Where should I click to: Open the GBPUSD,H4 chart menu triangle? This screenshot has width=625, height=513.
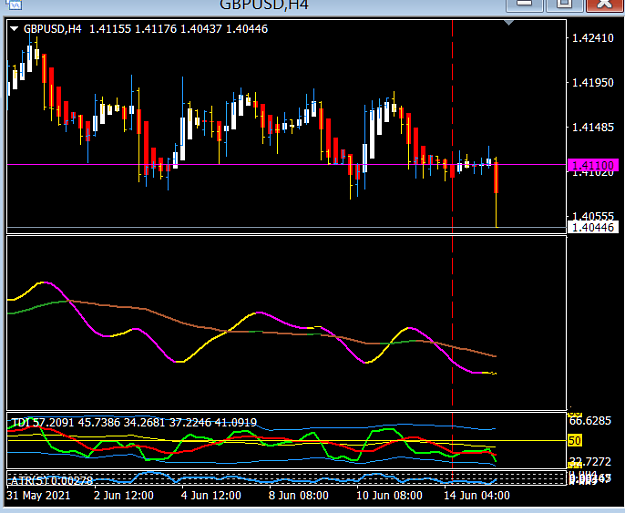14,29
